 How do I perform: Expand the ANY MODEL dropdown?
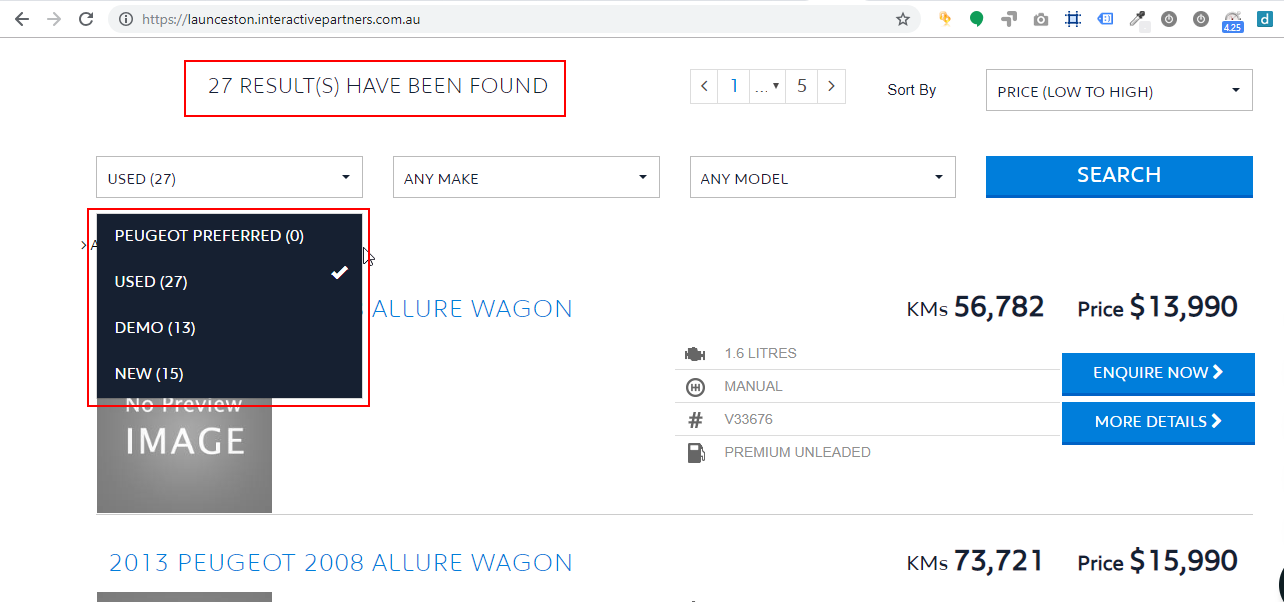pos(822,178)
